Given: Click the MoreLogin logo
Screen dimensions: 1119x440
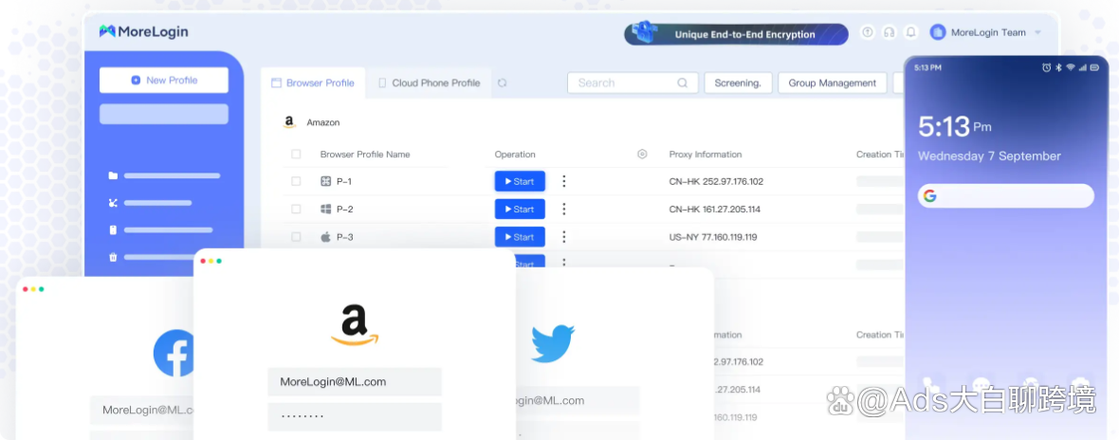Looking at the screenshot, I should (143, 31).
